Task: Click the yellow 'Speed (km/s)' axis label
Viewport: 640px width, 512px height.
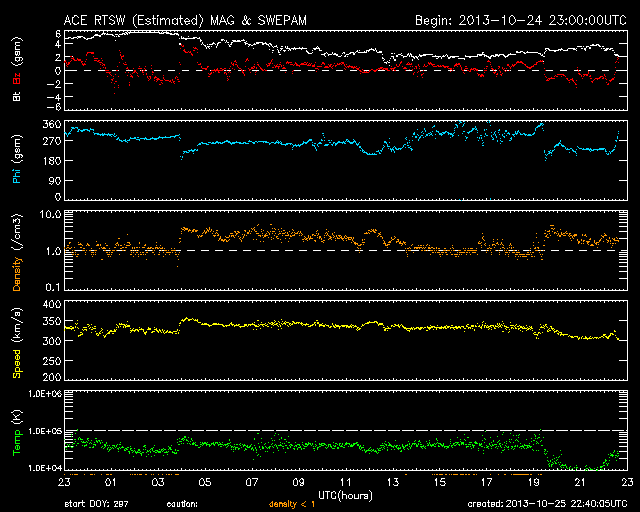Action: pyautogui.click(x=17, y=343)
